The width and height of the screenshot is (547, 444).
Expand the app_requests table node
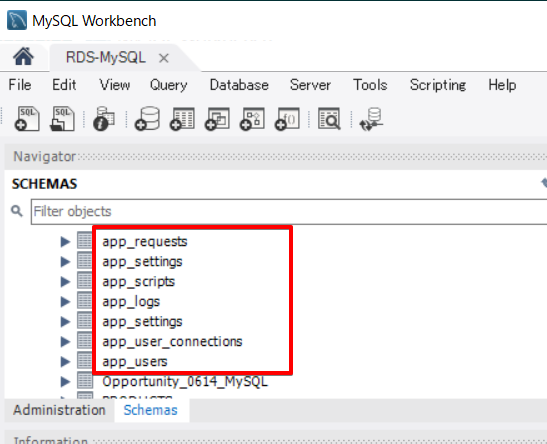pos(65,241)
